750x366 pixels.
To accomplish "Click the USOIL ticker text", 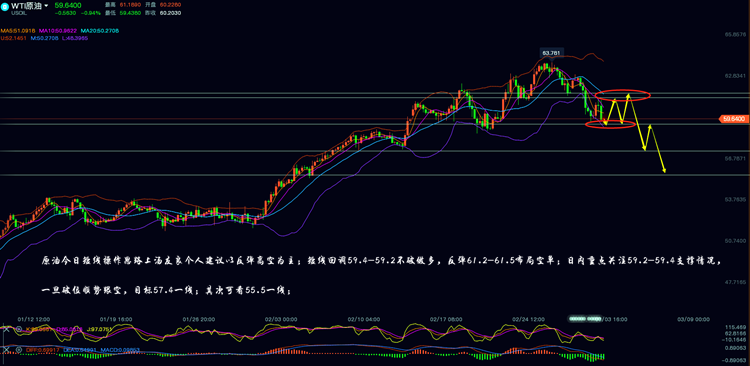I will (x=19, y=13).
